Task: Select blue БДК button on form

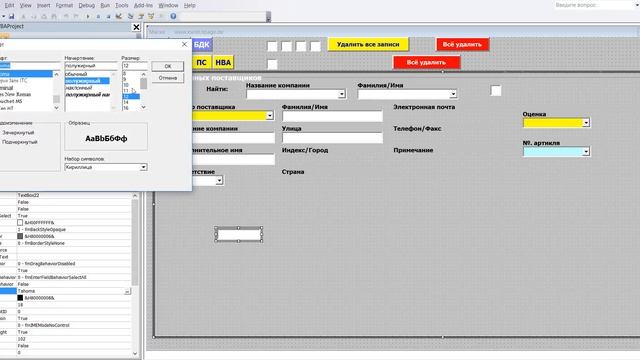Action: [x=202, y=44]
